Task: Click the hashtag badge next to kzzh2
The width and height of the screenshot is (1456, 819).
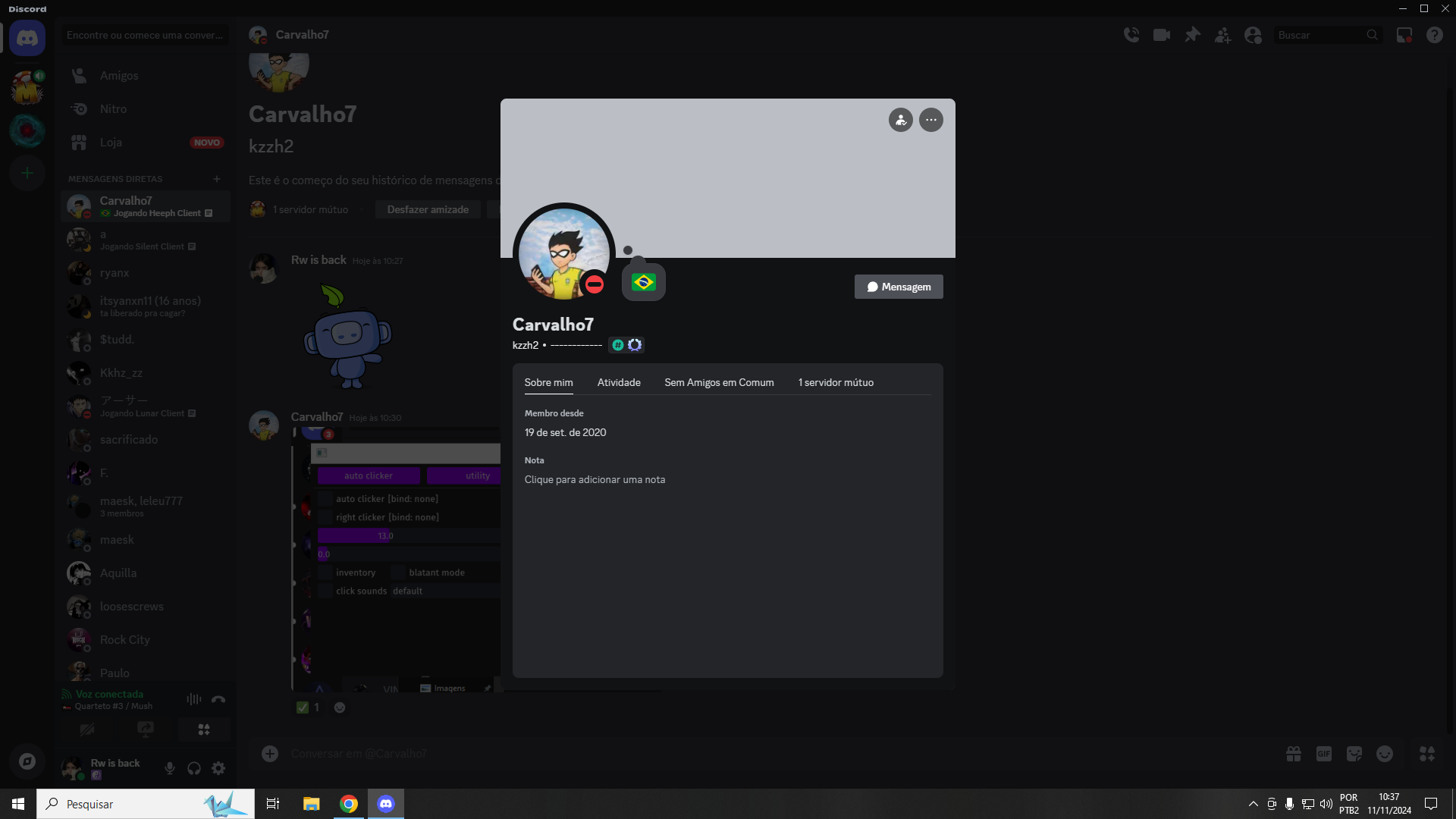Action: pos(618,345)
